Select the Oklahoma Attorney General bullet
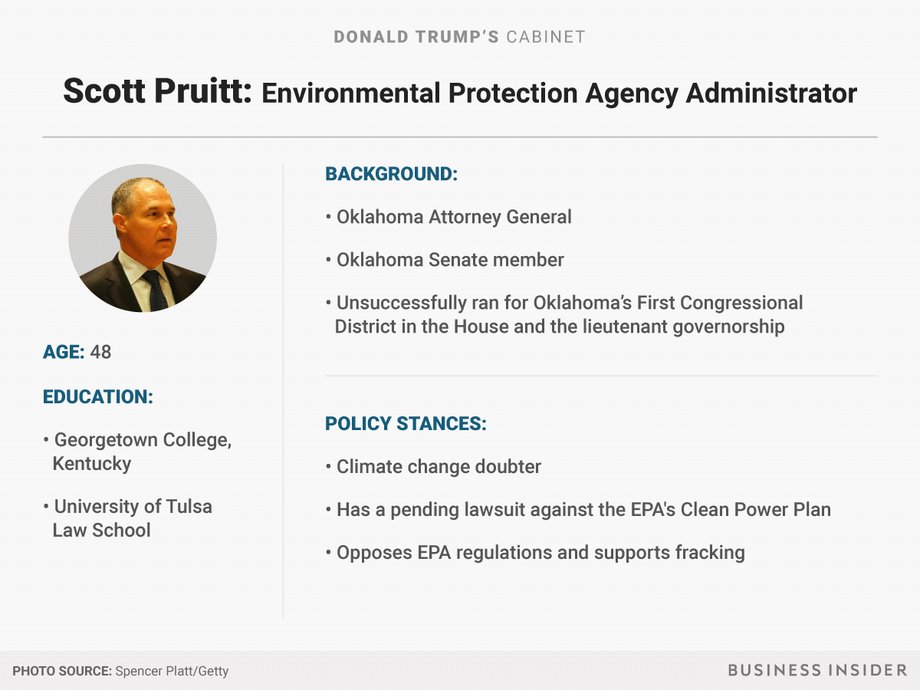This screenshot has height=690, width=920. (x=448, y=217)
